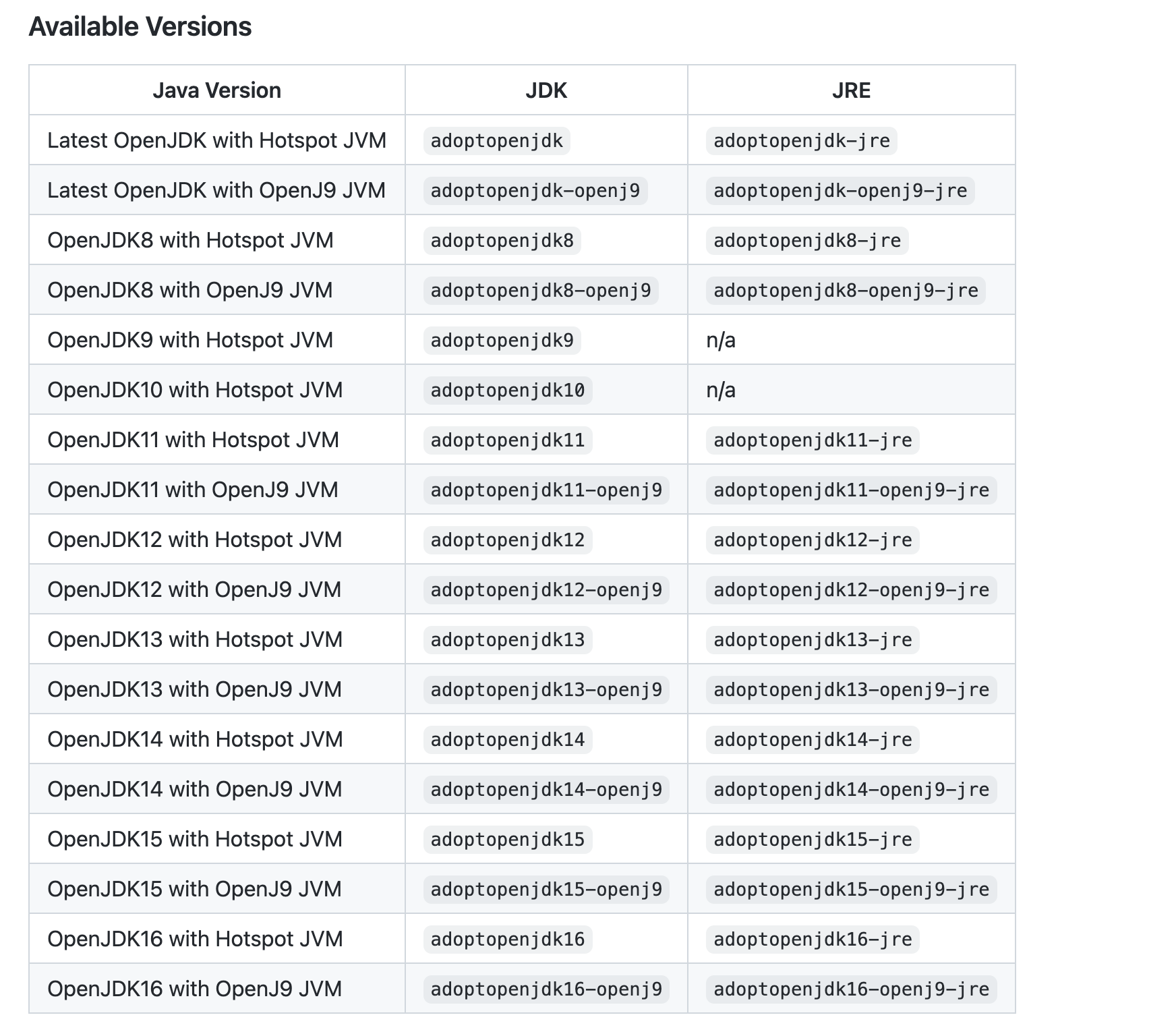Select the adoptopenjdk-jre code label
The width and height of the screenshot is (1176, 1036).
pyautogui.click(x=802, y=141)
